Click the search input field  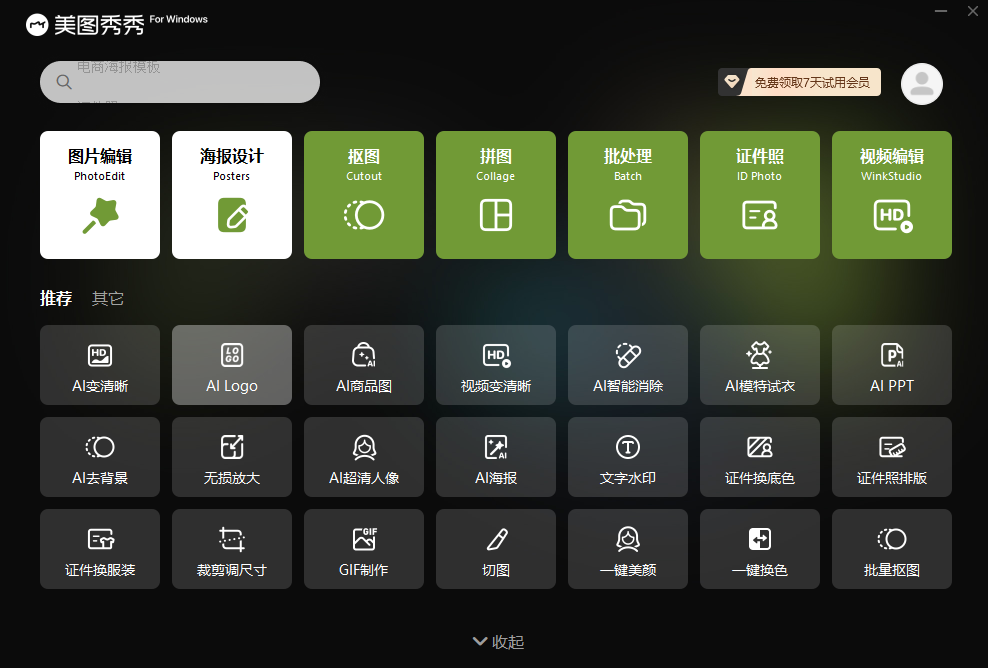coord(179,82)
